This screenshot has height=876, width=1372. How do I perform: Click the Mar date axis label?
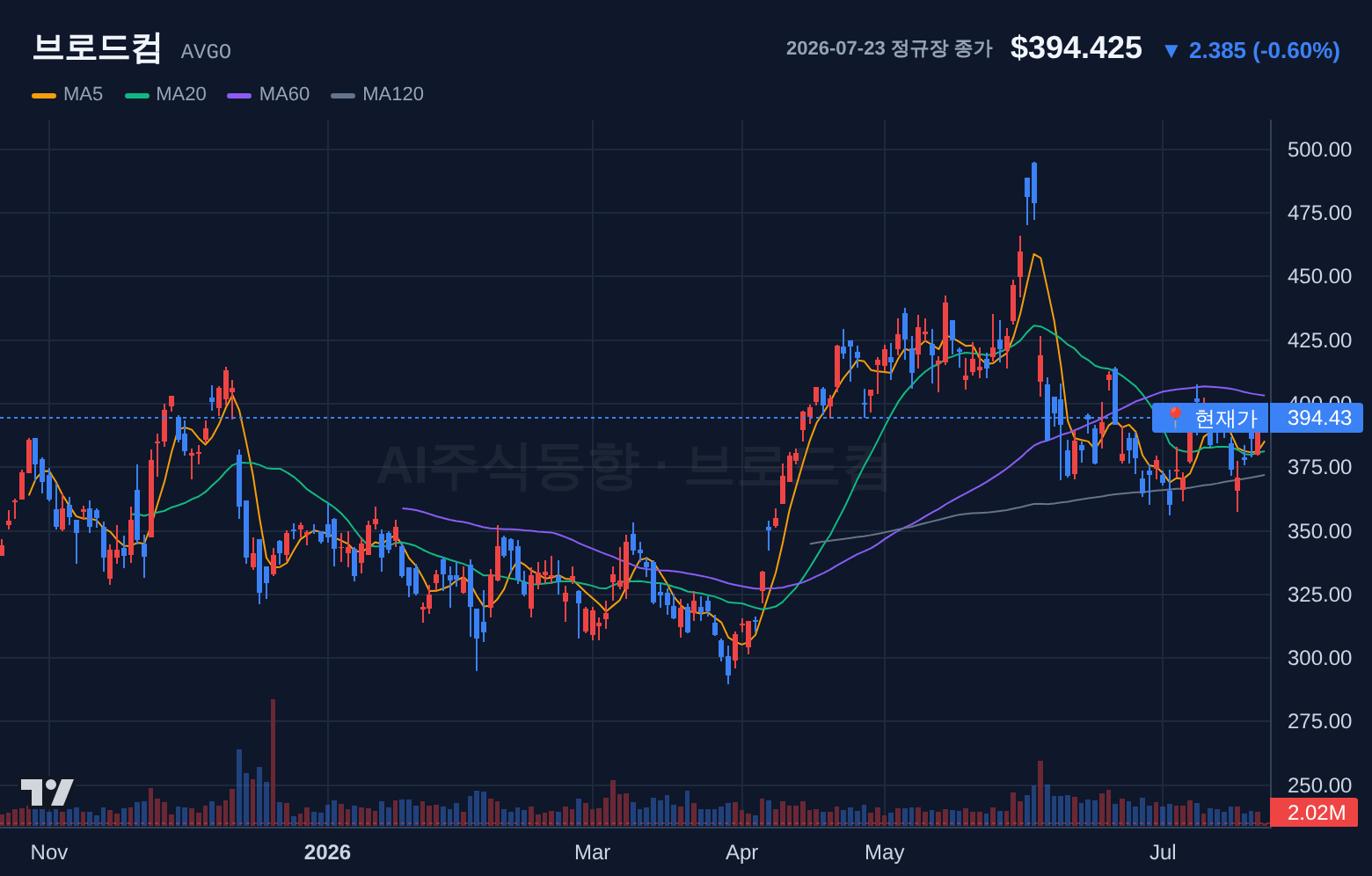(592, 852)
